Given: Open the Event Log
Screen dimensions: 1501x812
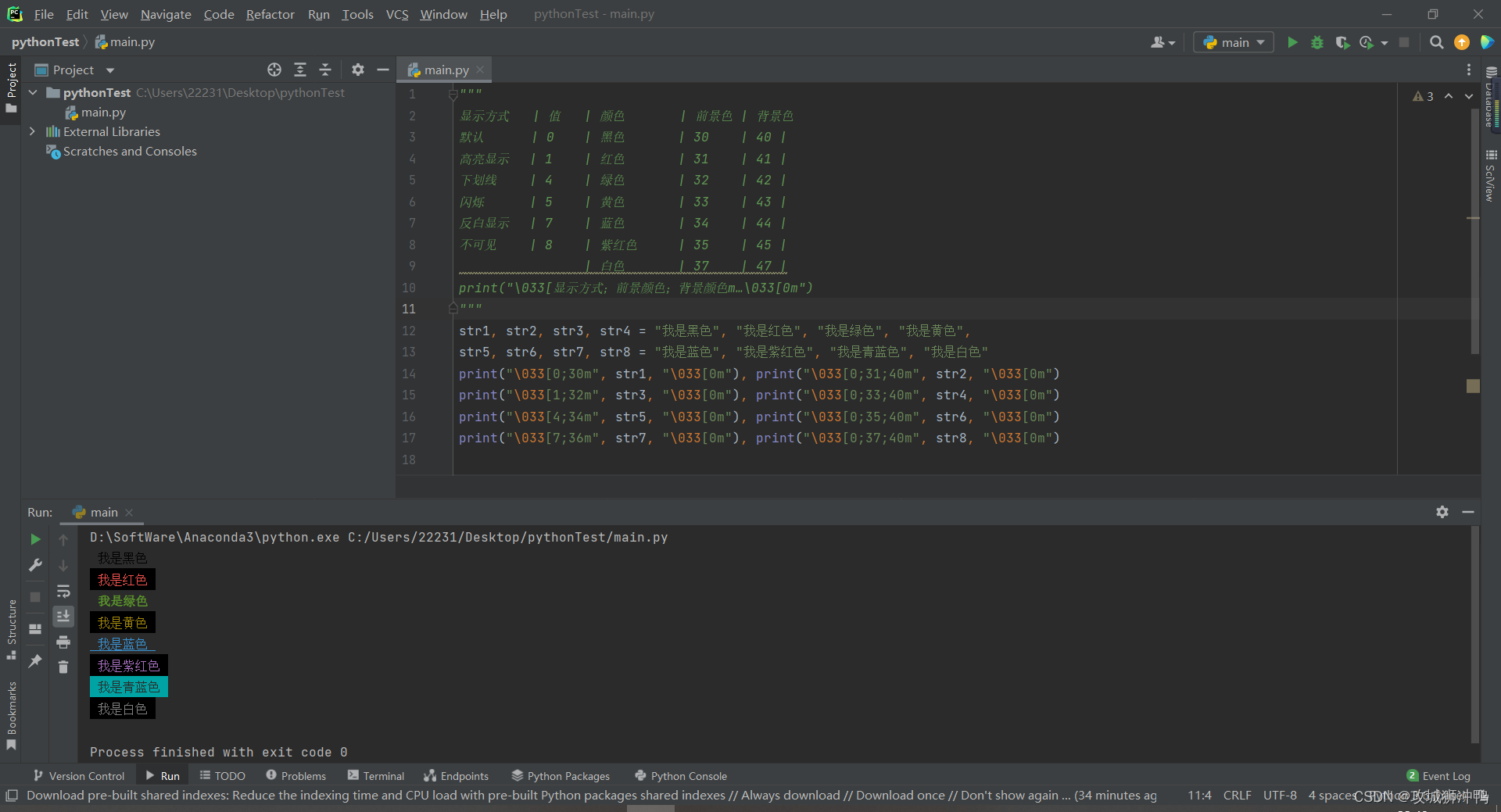Looking at the screenshot, I should pos(1445,775).
